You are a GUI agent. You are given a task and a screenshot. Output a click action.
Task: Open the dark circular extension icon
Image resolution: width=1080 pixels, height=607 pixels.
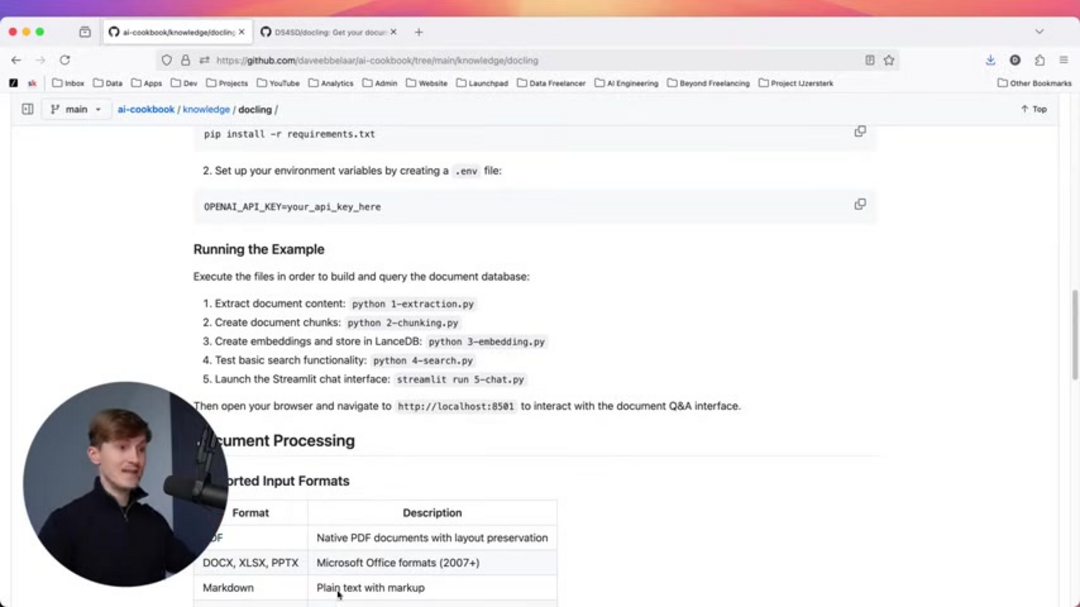[x=1015, y=60]
